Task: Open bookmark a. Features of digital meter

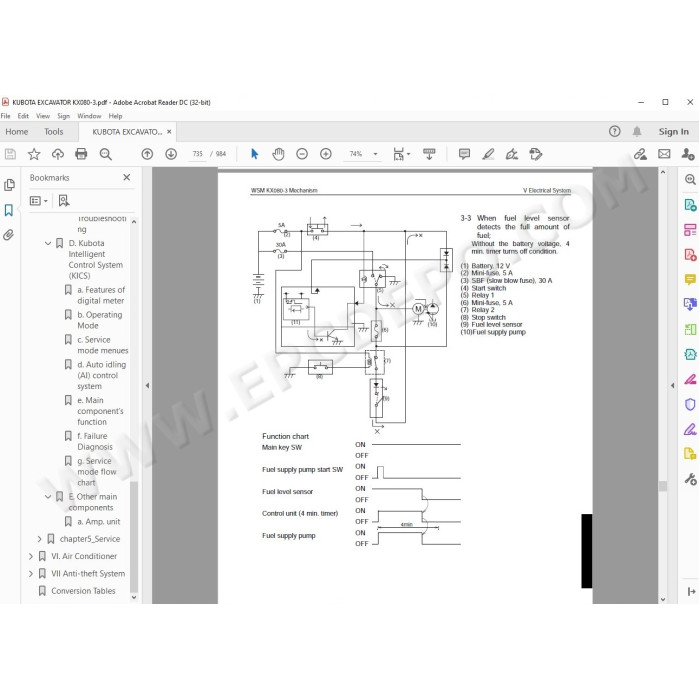Action: coord(101,296)
